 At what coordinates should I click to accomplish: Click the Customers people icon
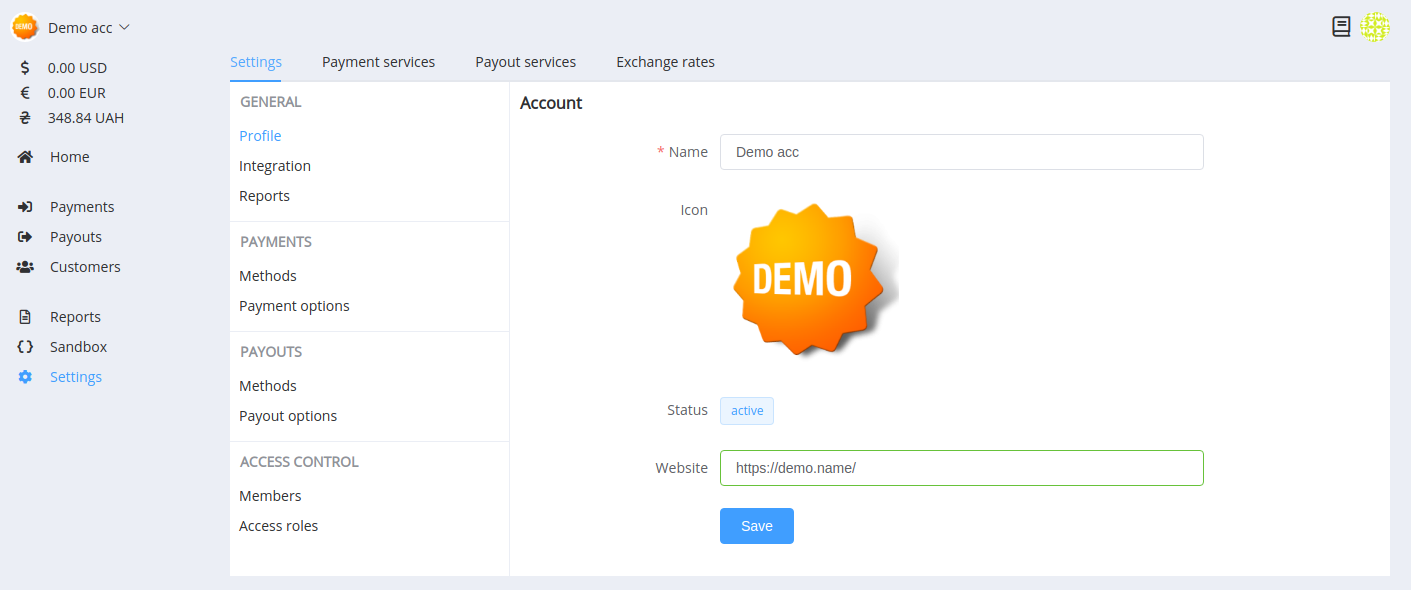coord(25,267)
